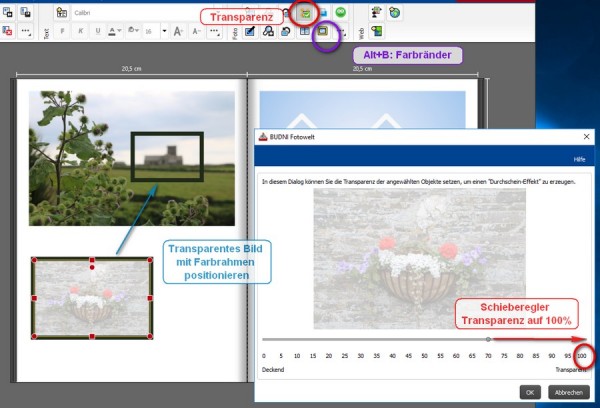Image resolution: width=600 pixels, height=408 pixels.
Task: Open the Hilfe menu in dialog
Action: click(579, 159)
